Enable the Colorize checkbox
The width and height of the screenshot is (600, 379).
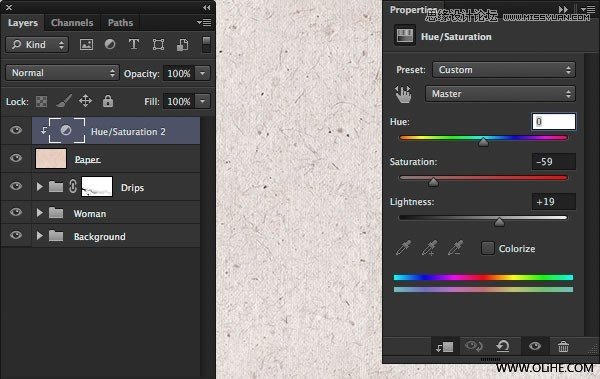(x=488, y=248)
